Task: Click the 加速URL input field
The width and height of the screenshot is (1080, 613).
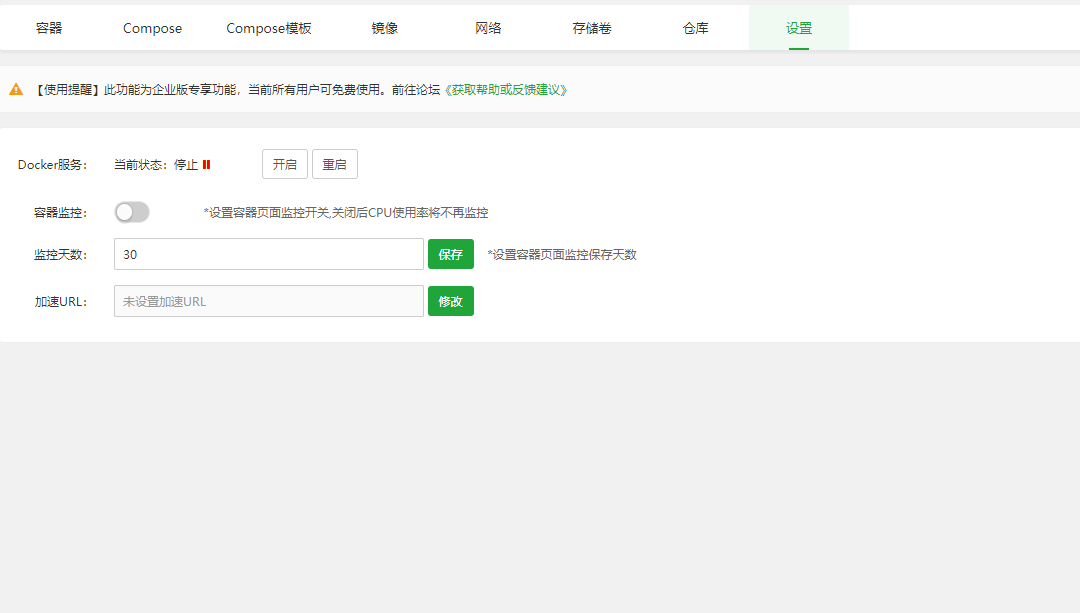Action: 269,301
